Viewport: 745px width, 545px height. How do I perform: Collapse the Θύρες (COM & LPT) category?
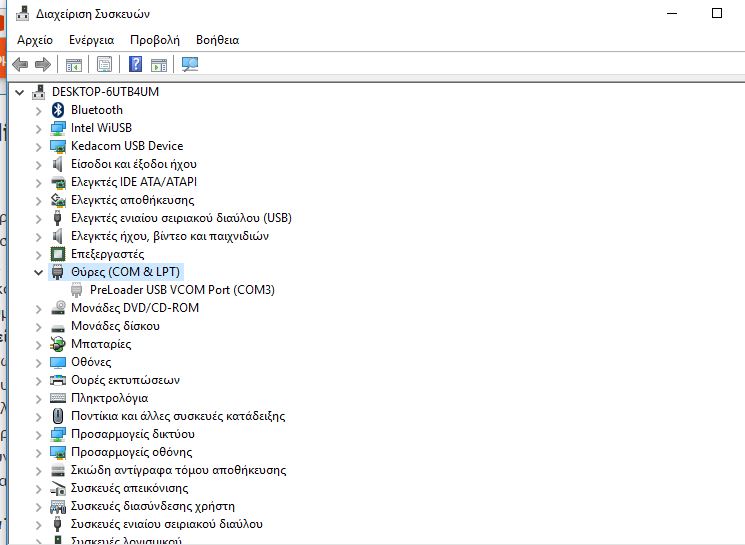point(39,272)
